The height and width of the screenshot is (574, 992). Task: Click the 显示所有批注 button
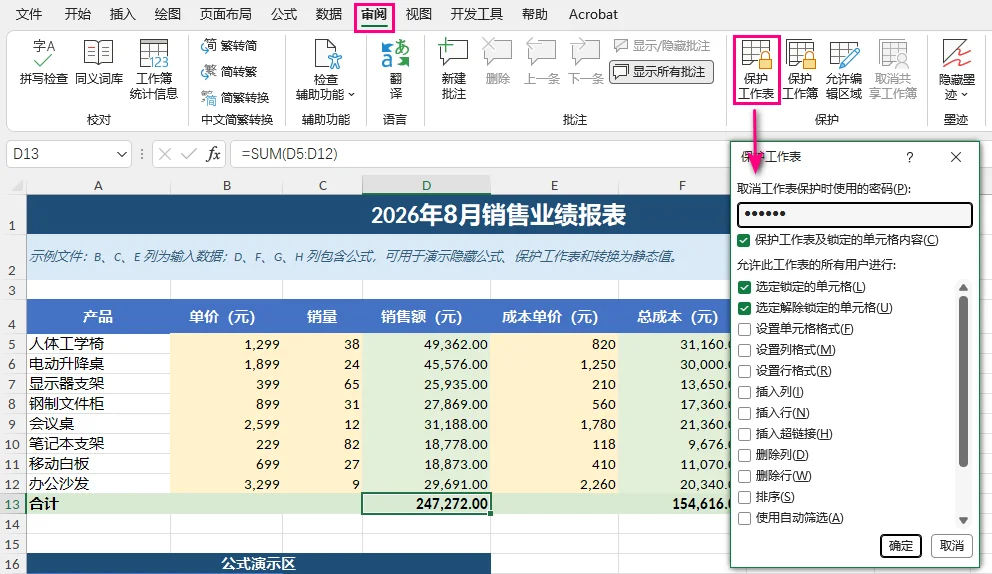(661, 72)
